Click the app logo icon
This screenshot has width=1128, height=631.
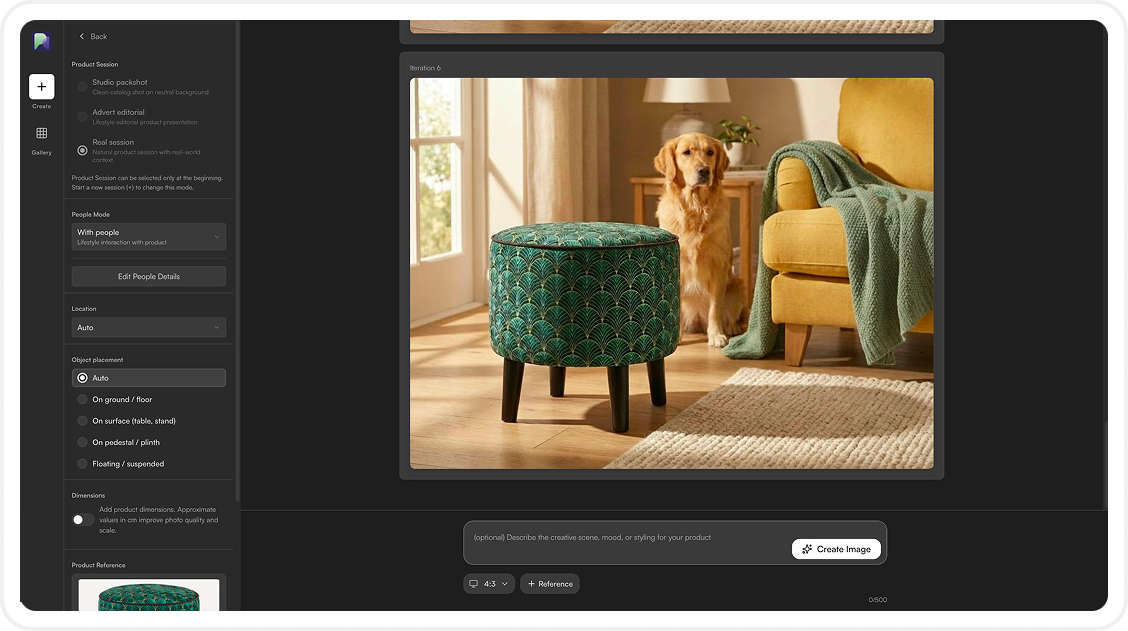pos(42,41)
